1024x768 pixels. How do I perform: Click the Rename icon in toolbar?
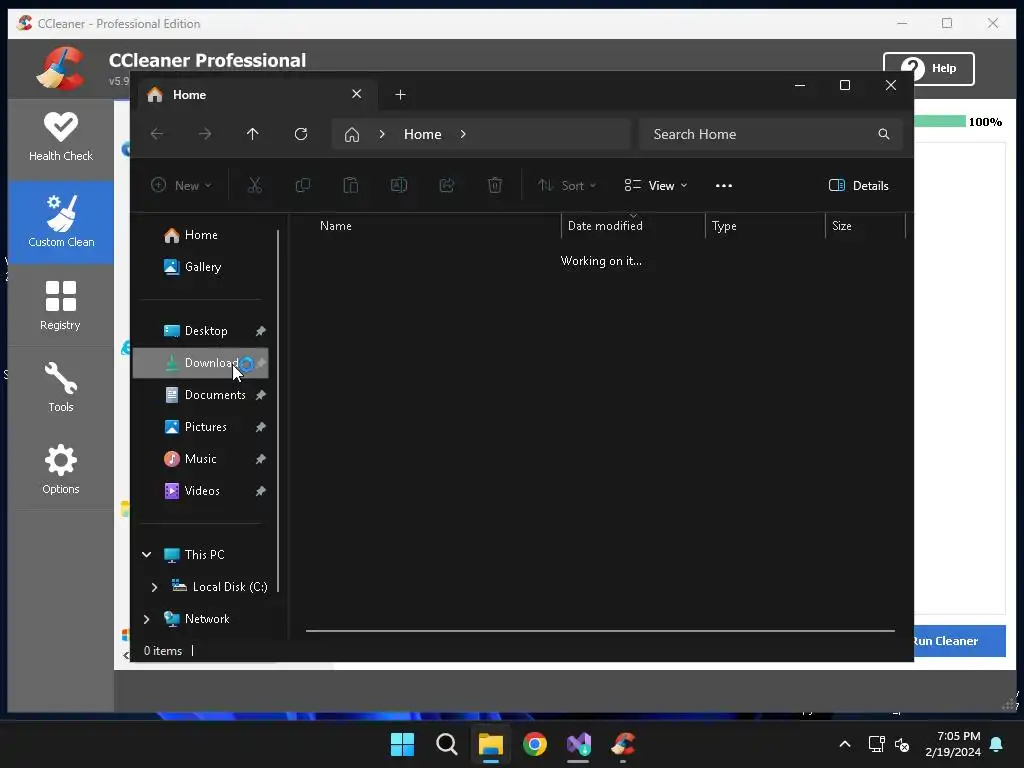click(399, 185)
